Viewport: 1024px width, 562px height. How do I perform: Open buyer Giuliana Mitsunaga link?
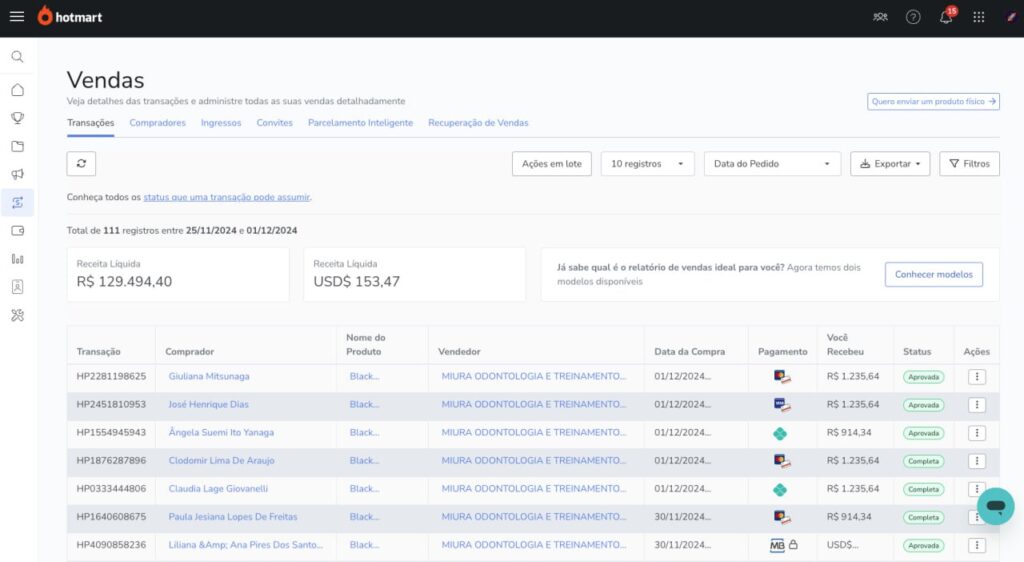click(x=209, y=377)
